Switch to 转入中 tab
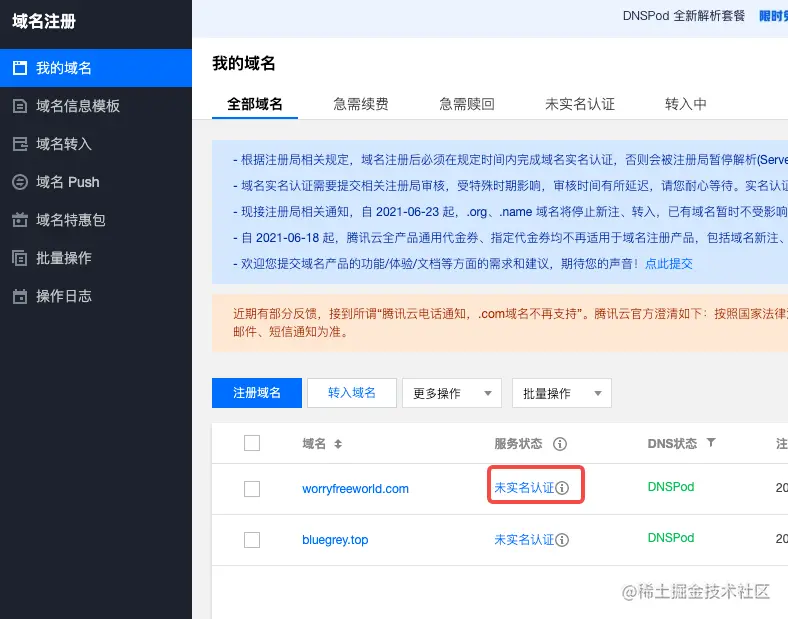 (685, 104)
